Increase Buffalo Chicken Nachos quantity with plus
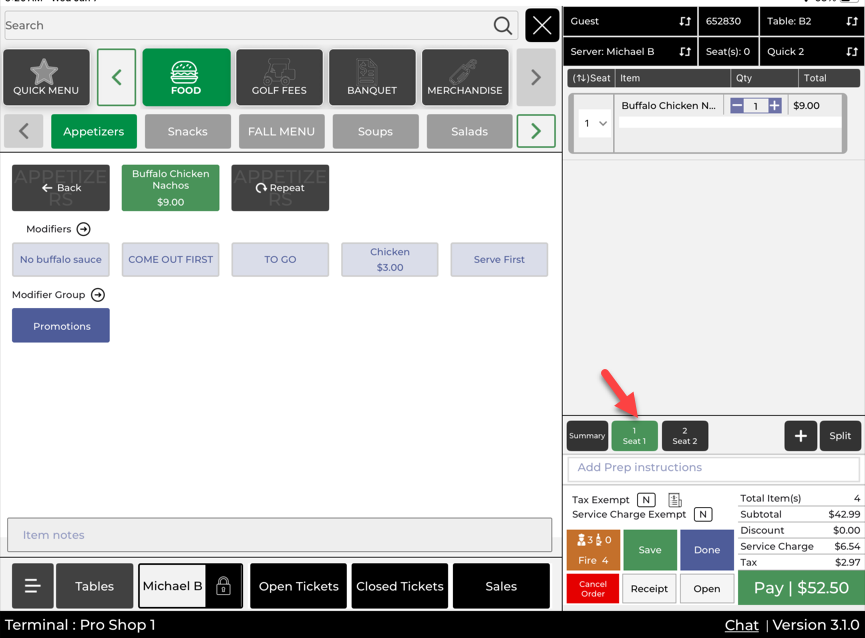This screenshot has width=865, height=638. (775, 106)
